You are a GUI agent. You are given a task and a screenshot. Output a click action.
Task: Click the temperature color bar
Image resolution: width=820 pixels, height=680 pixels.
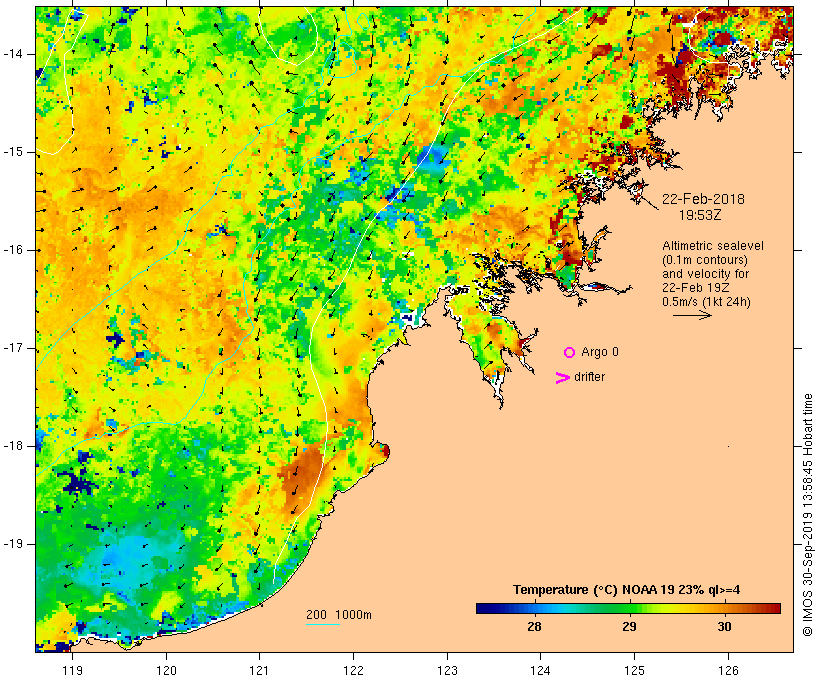click(628, 608)
